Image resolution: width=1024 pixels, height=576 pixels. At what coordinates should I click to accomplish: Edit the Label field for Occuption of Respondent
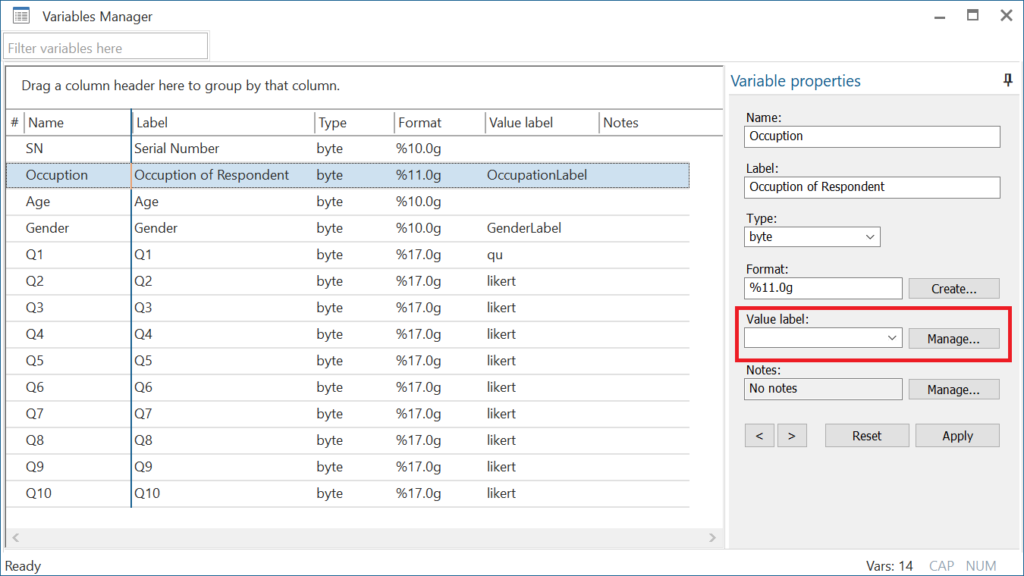point(872,187)
